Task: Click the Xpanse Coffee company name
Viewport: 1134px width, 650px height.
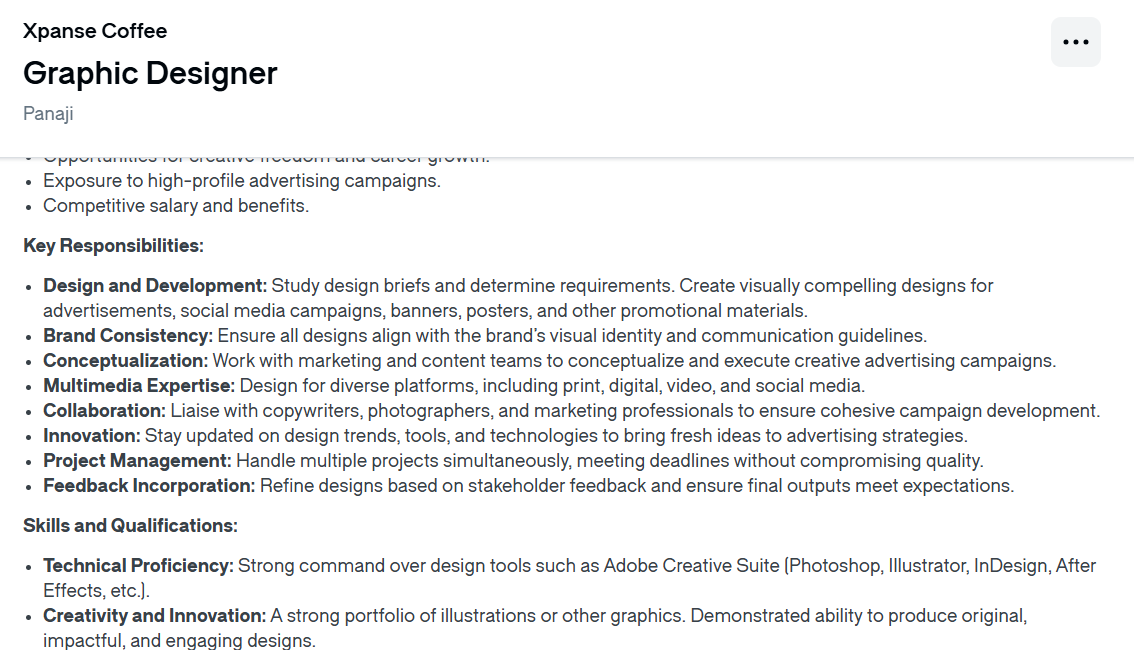Action: (x=95, y=31)
